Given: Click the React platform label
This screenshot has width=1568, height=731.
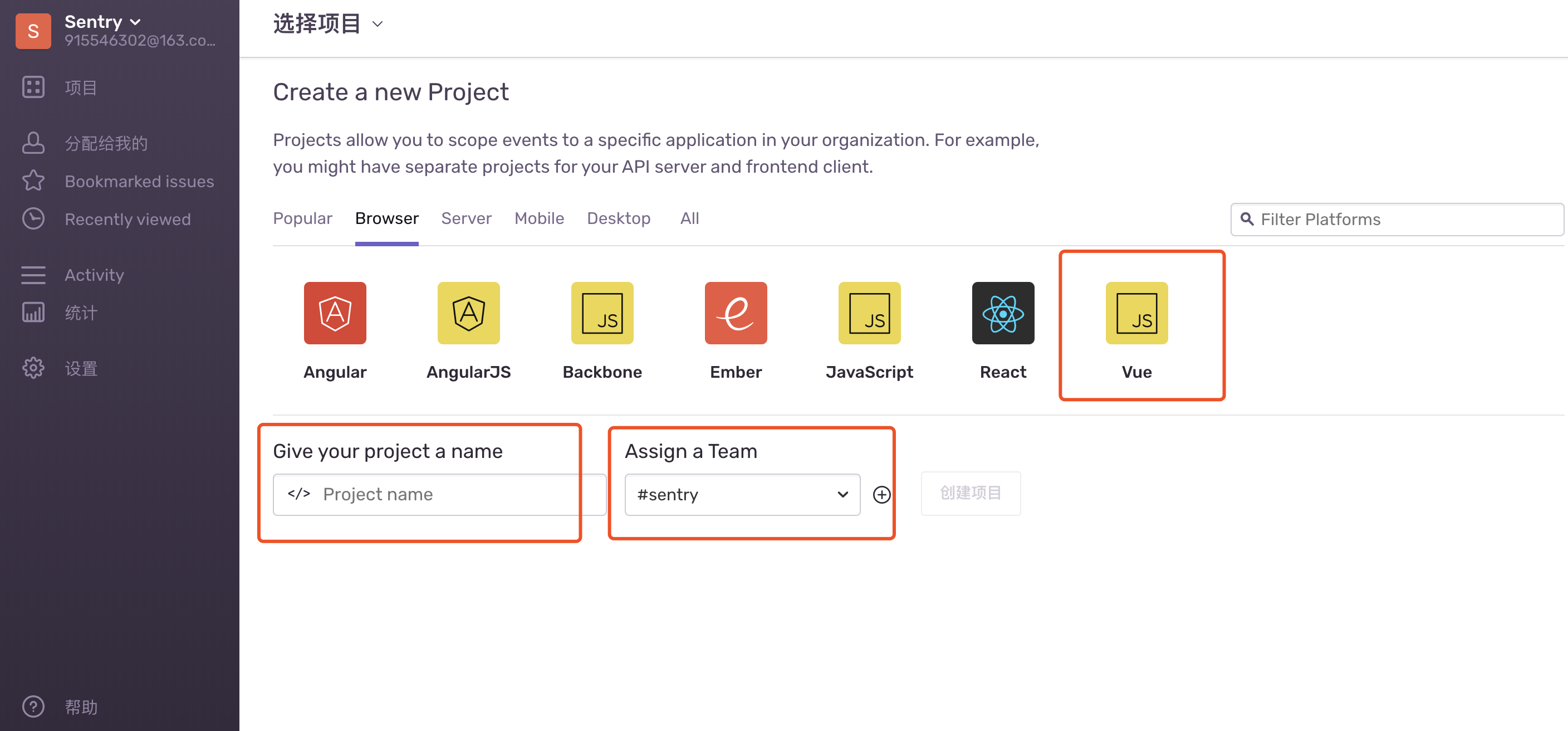Looking at the screenshot, I should (x=1003, y=372).
